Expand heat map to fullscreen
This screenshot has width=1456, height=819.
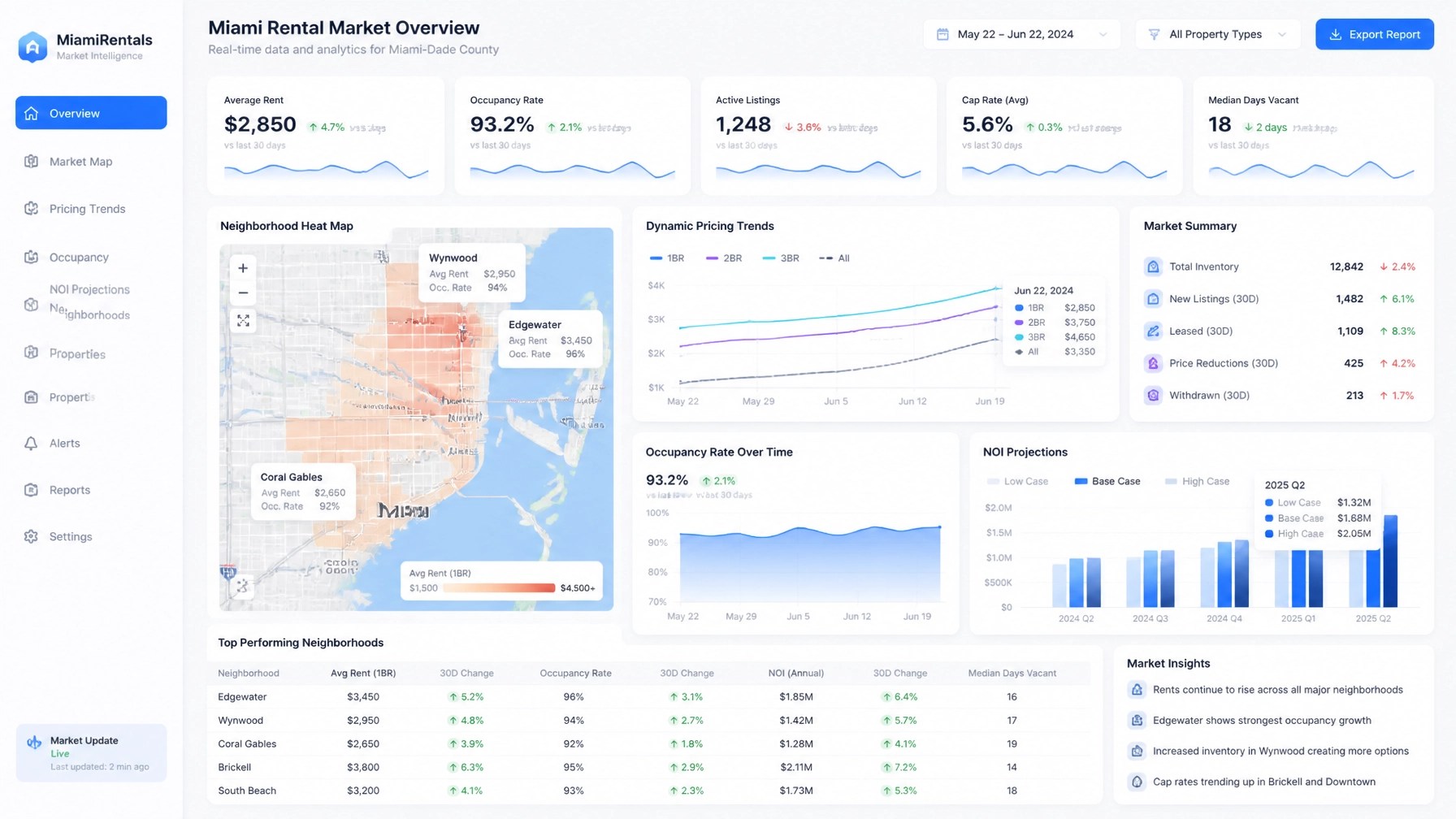click(243, 321)
